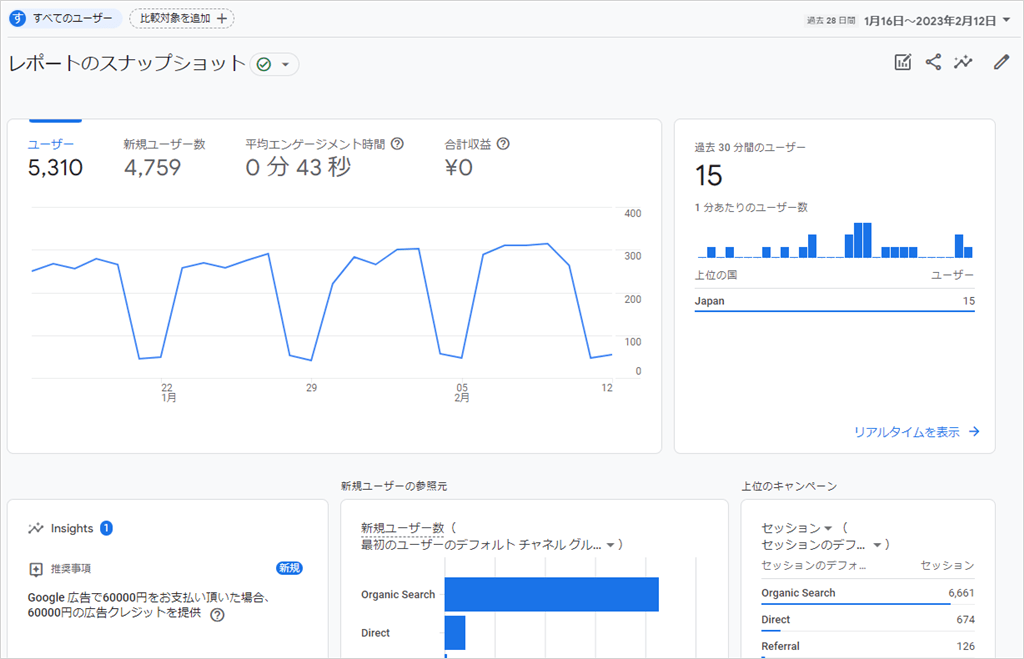Click the Direct bar in chart
This screenshot has height=659, width=1024.
pyautogui.click(x=455, y=633)
